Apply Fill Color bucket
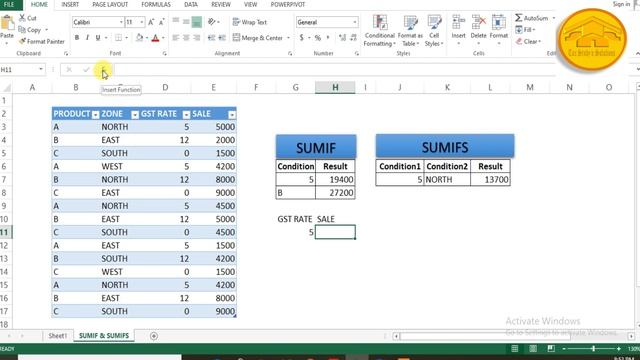Image resolution: width=640 pixels, height=360 pixels. point(140,38)
